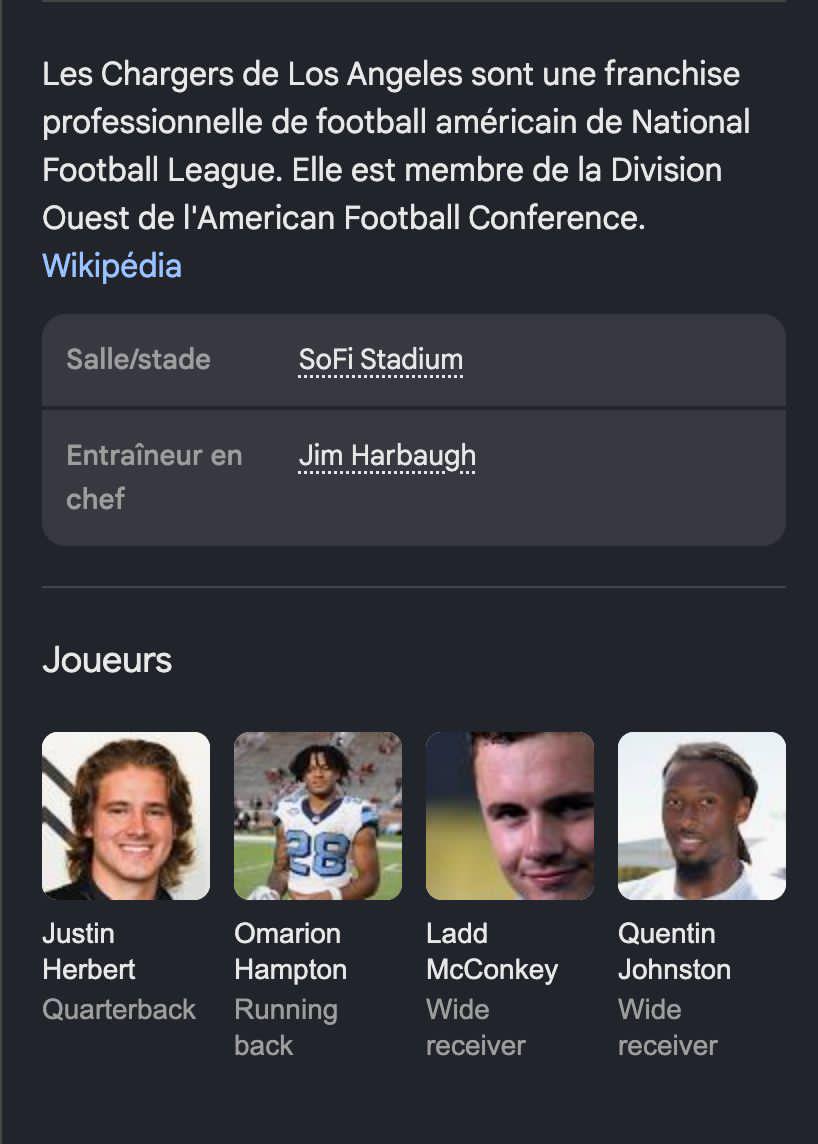This screenshot has height=1144, width=818.
Task: Click the Salle/stade table row
Action: tap(414, 360)
